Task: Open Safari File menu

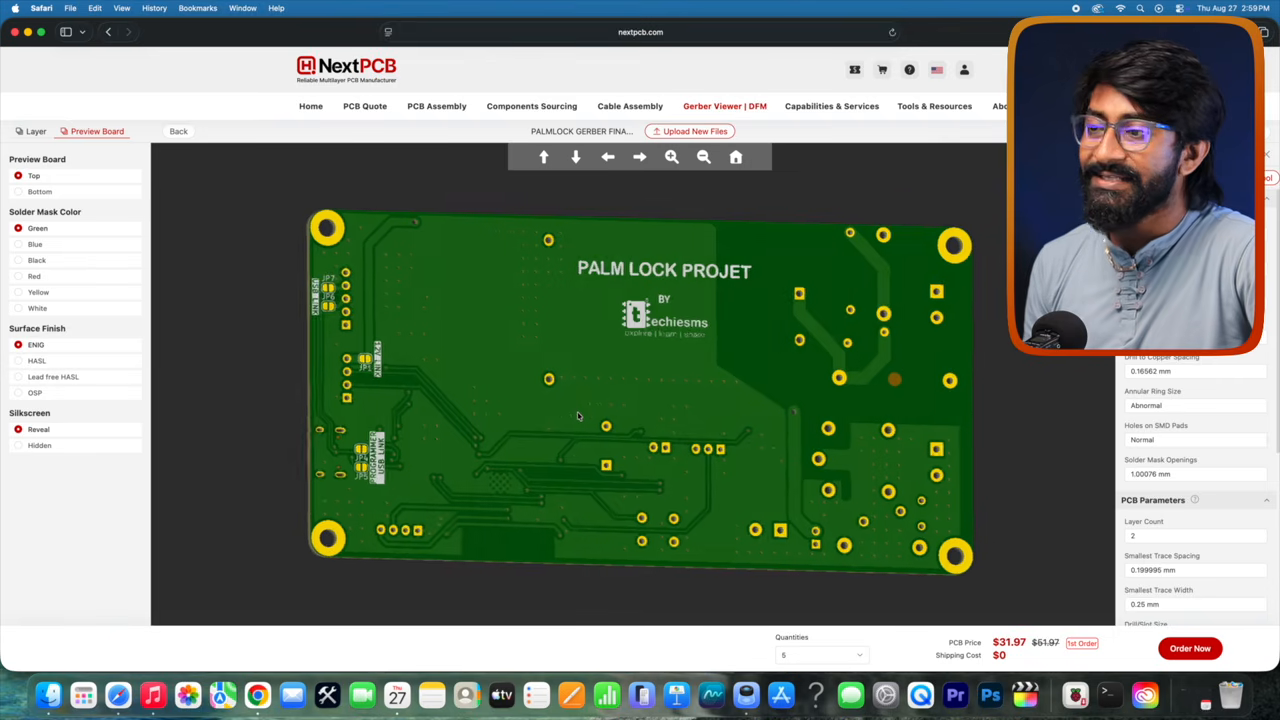Action: click(x=70, y=8)
